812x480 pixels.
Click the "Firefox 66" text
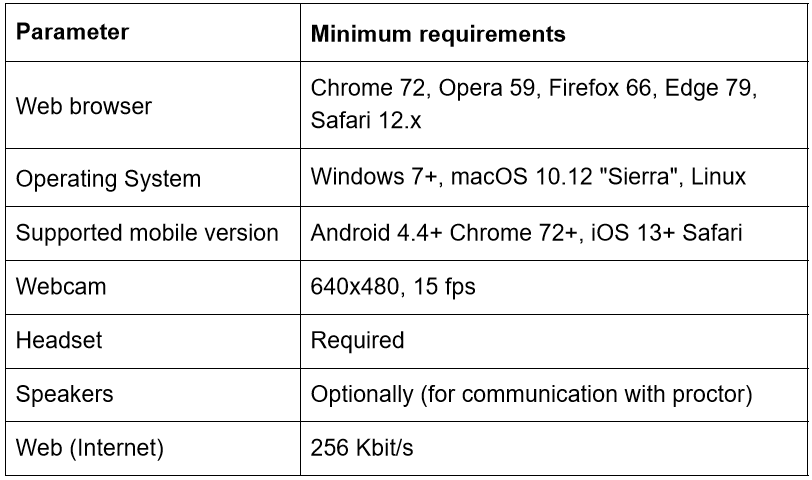pos(591,88)
